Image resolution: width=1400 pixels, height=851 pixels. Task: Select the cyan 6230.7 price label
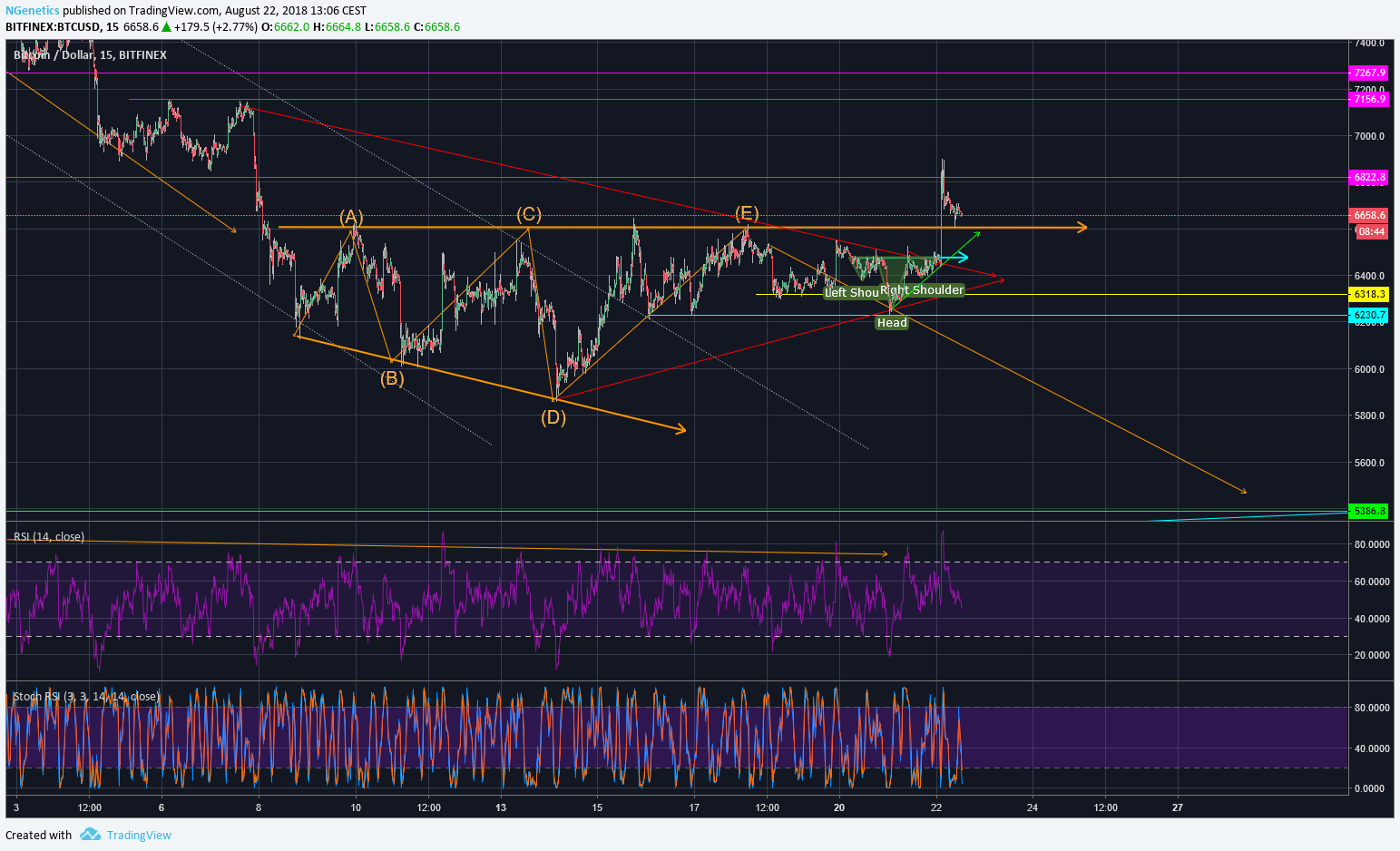(1369, 316)
